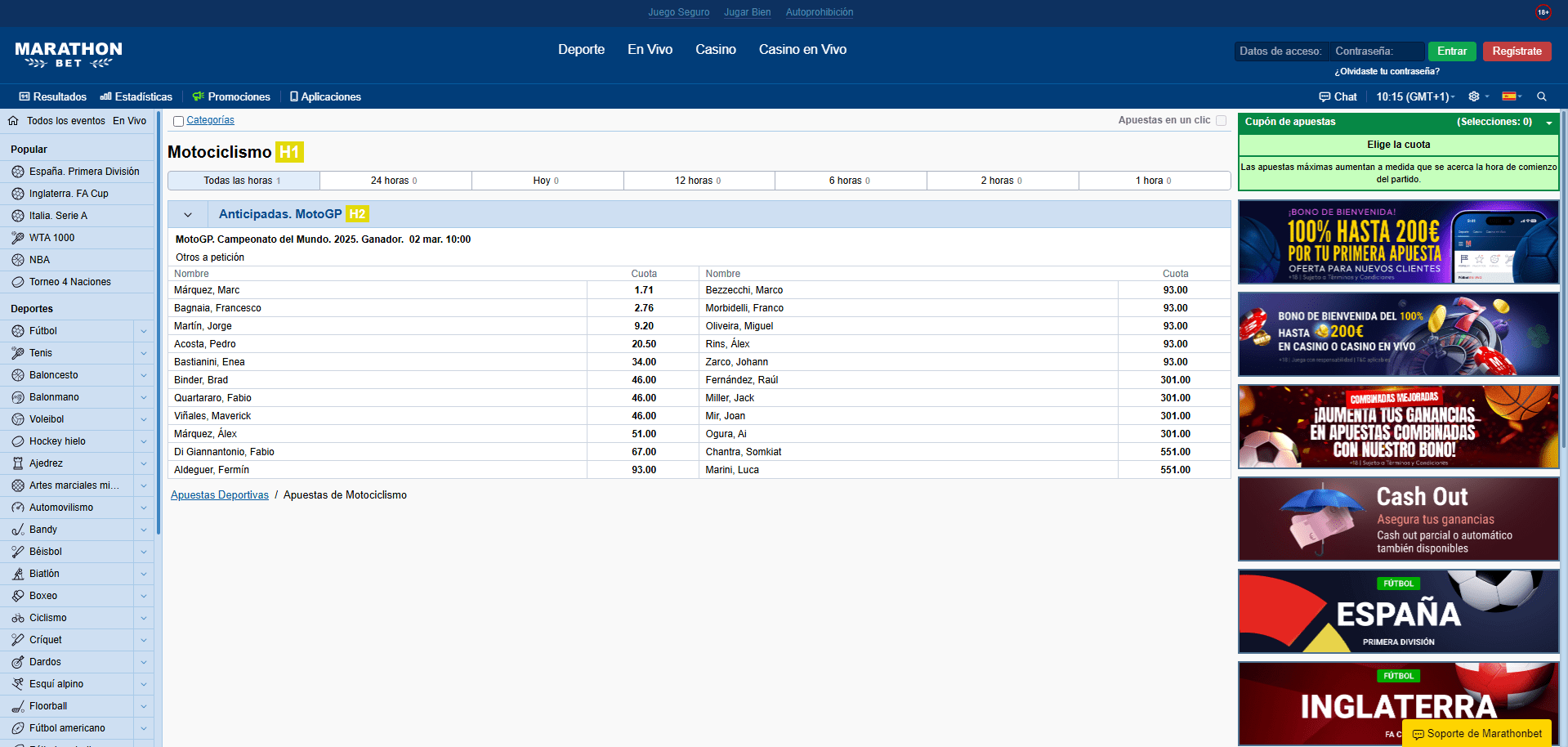Open the Chat toolbar button
This screenshot has width=1568, height=747.
pos(1338,96)
